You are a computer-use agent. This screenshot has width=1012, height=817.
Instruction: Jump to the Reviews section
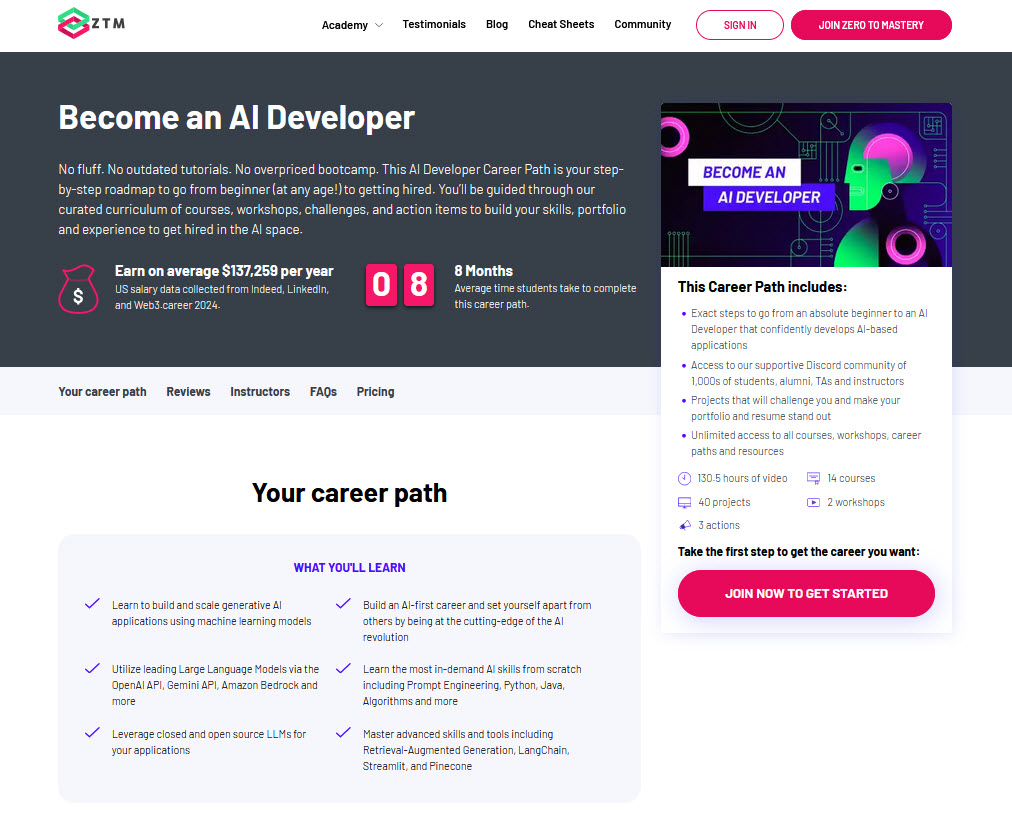click(188, 392)
